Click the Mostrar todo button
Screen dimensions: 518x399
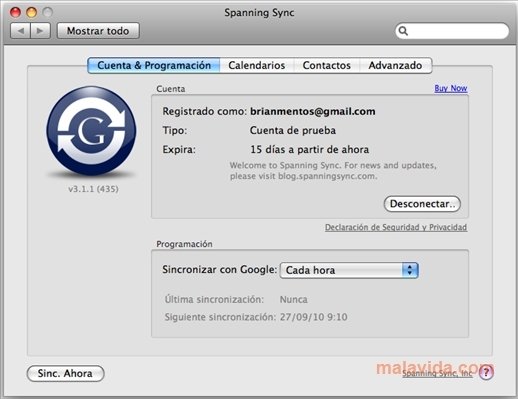tap(98, 31)
